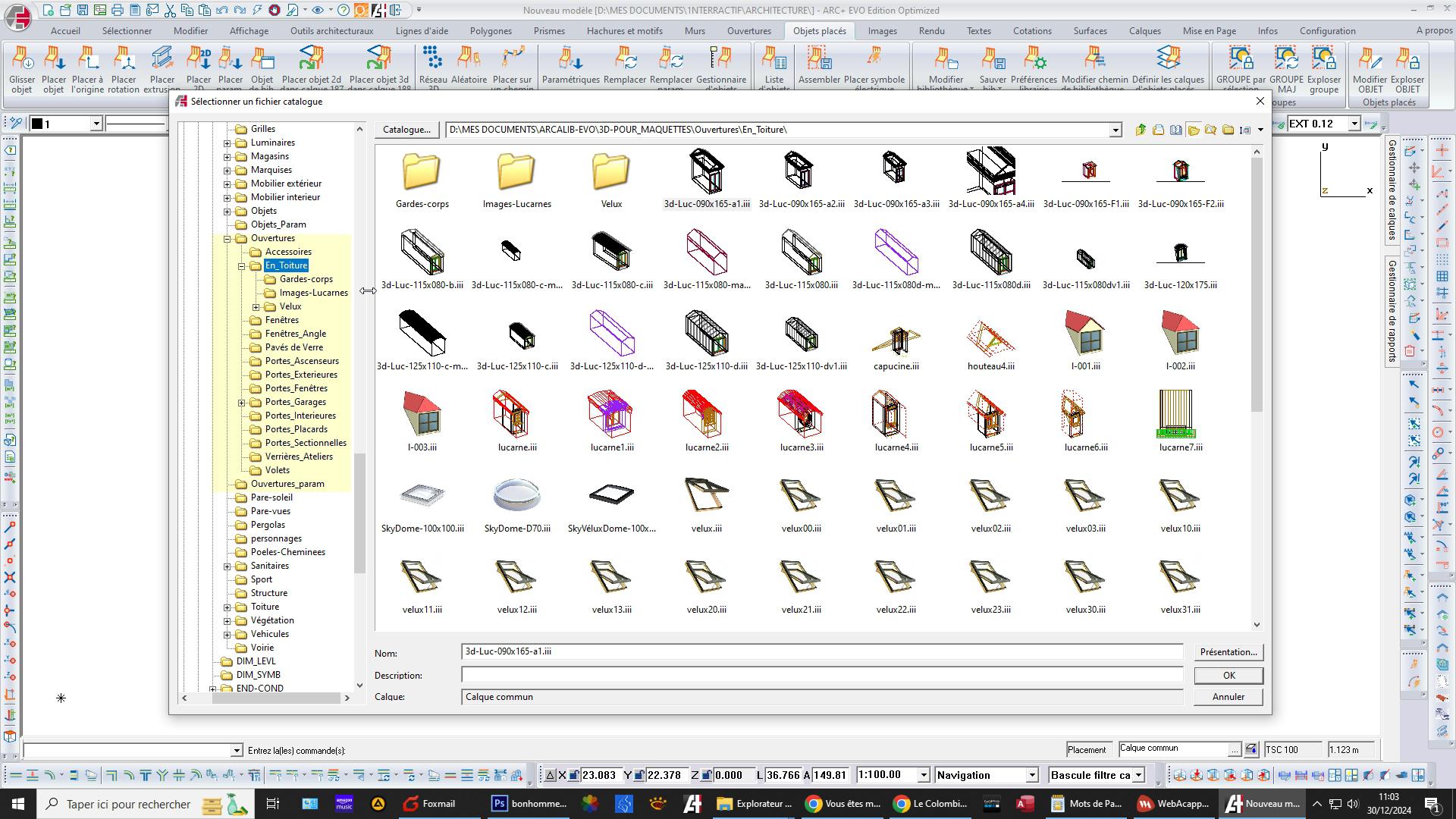Toggle the Y coordinate lock
1456x819 pixels.
point(639,775)
